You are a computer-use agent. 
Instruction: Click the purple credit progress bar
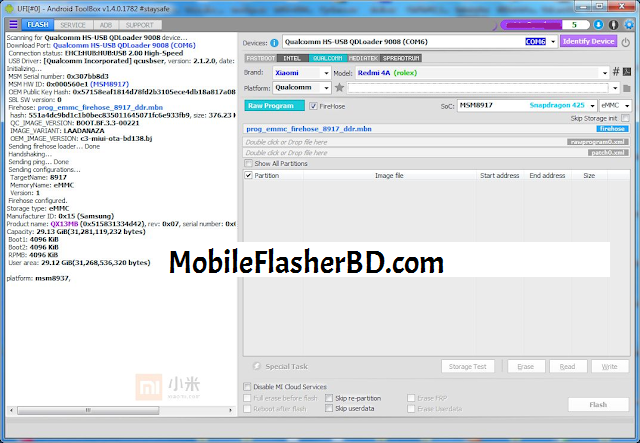click(x=531, y=25)
